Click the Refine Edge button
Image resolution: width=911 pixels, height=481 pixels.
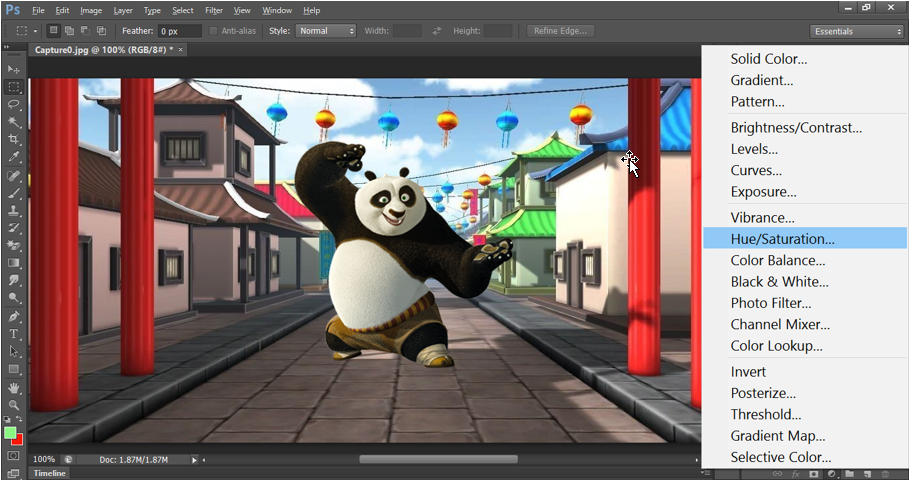[560, 31]
